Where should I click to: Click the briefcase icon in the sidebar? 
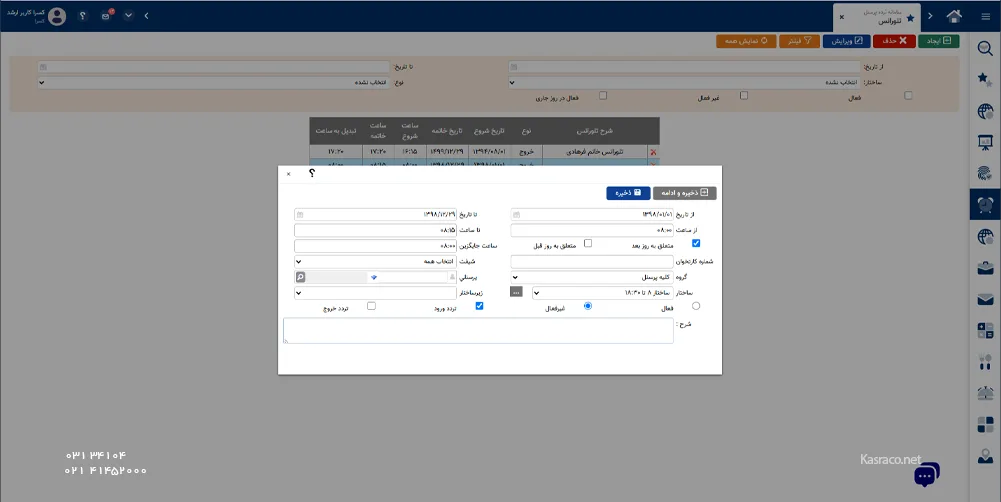[x=985, y=267]
